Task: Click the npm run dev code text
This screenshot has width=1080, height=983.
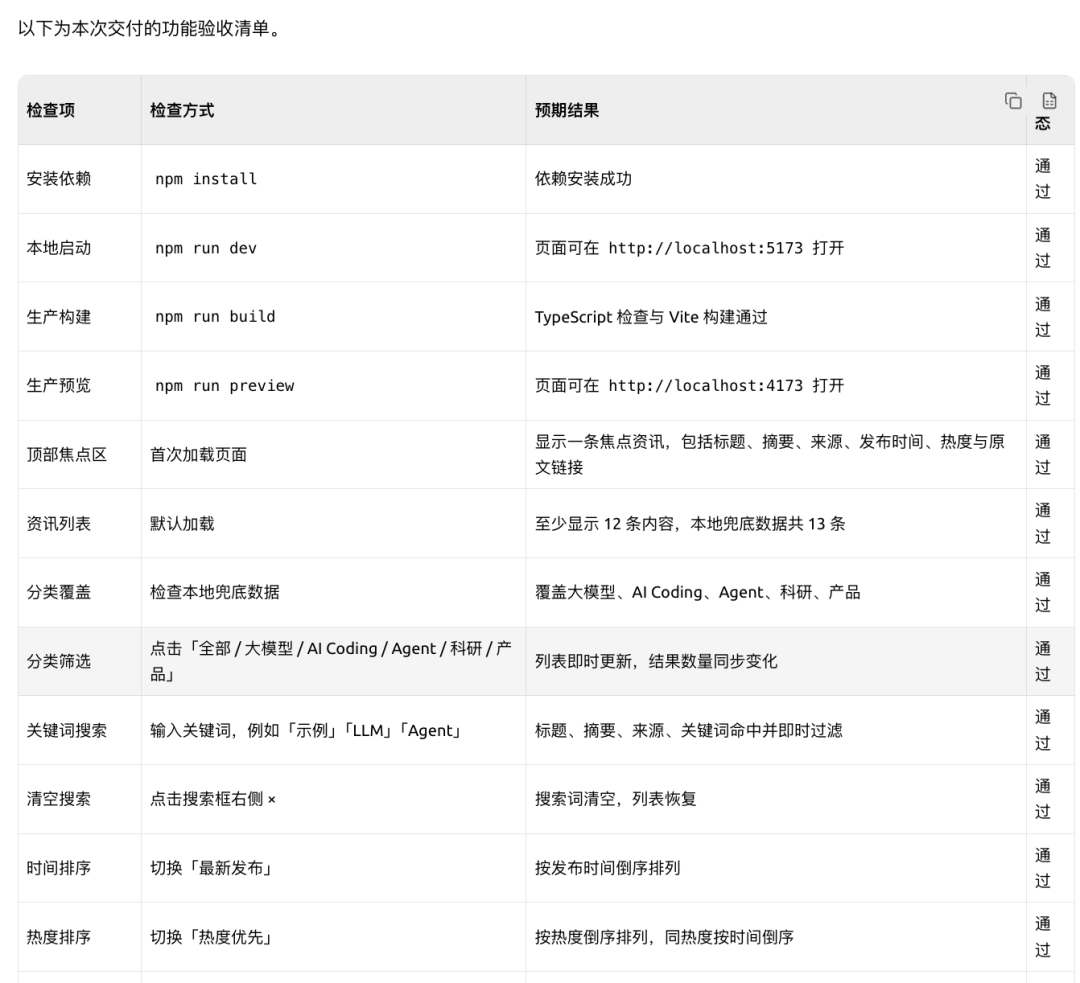Action: (206, 248)
